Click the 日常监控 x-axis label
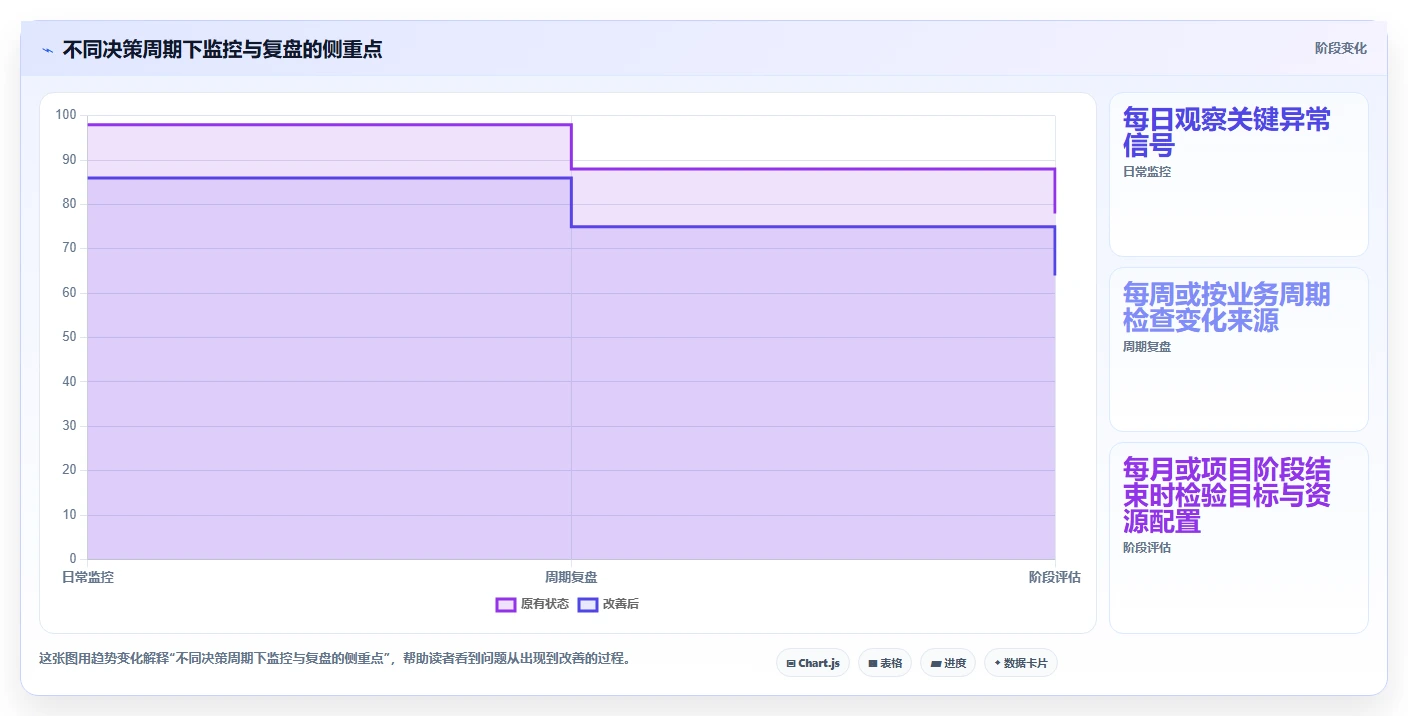 pos(88,577)
